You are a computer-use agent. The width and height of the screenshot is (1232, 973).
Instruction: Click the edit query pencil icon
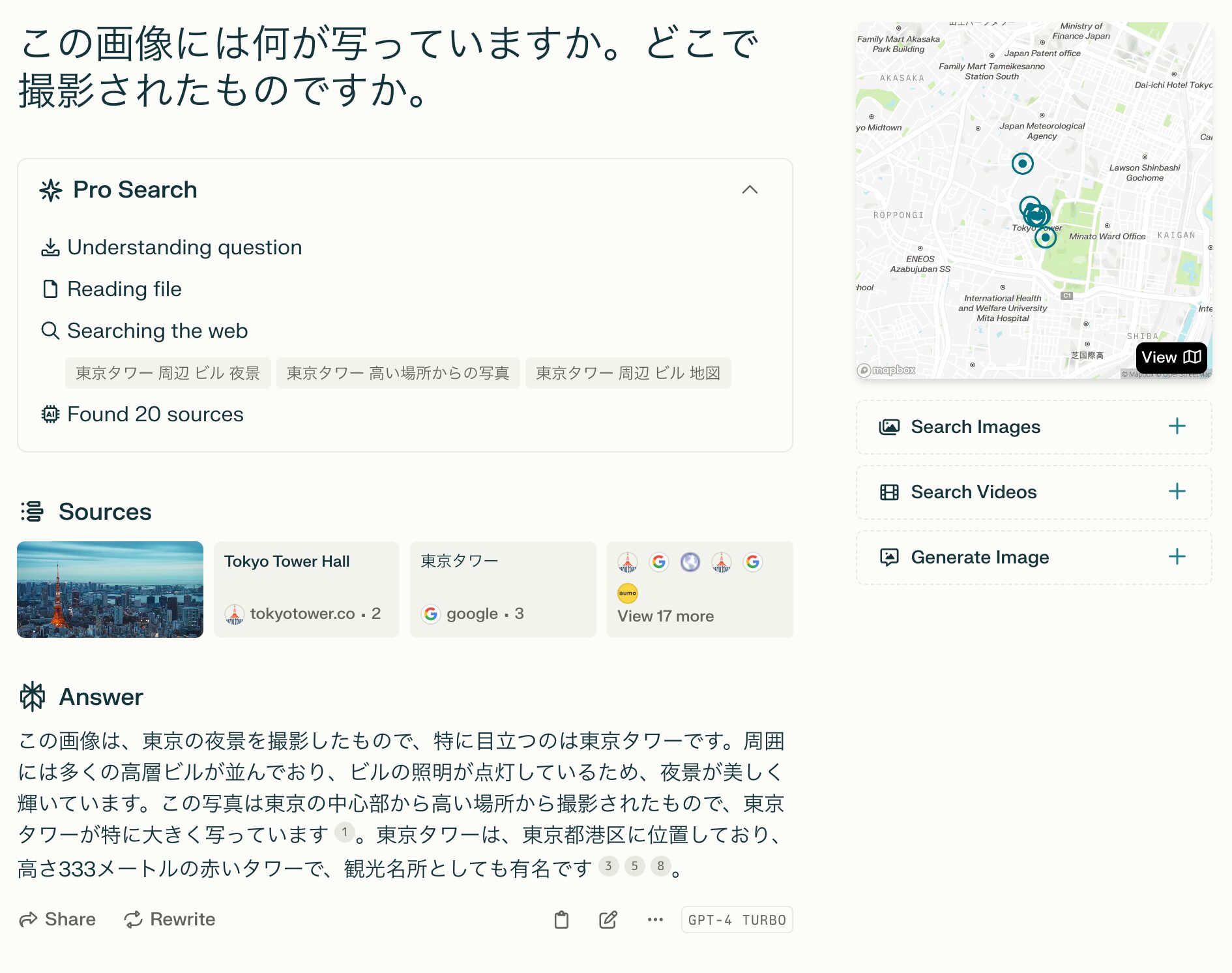608,920
